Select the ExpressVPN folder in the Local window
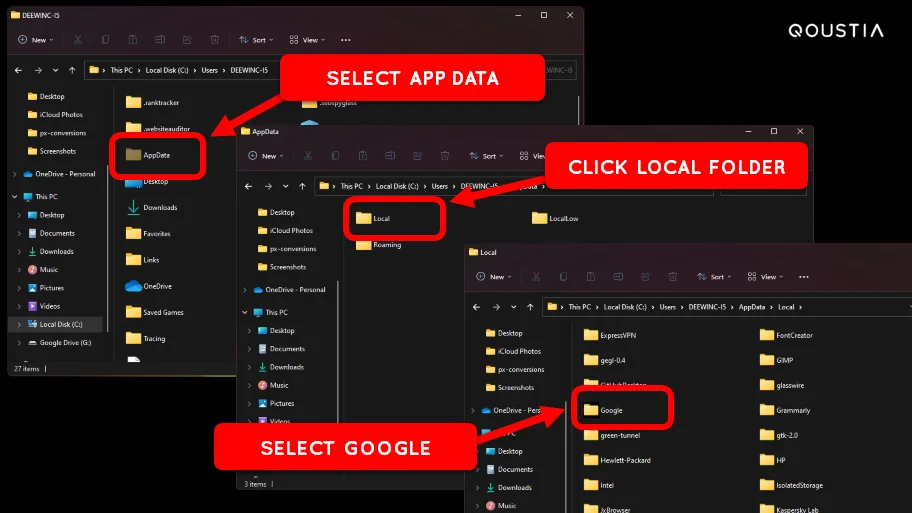This screenshot has width=912, height=513. pyautogui.click(x=610, y=336)
